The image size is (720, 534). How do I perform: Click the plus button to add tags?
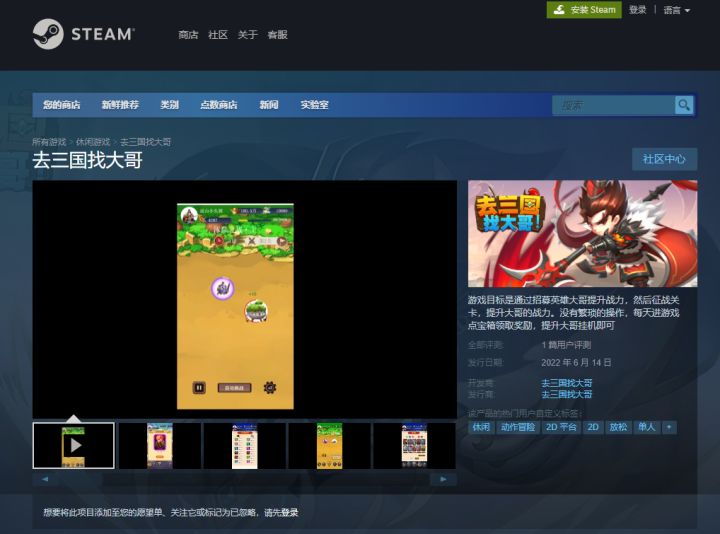[669, 427]
